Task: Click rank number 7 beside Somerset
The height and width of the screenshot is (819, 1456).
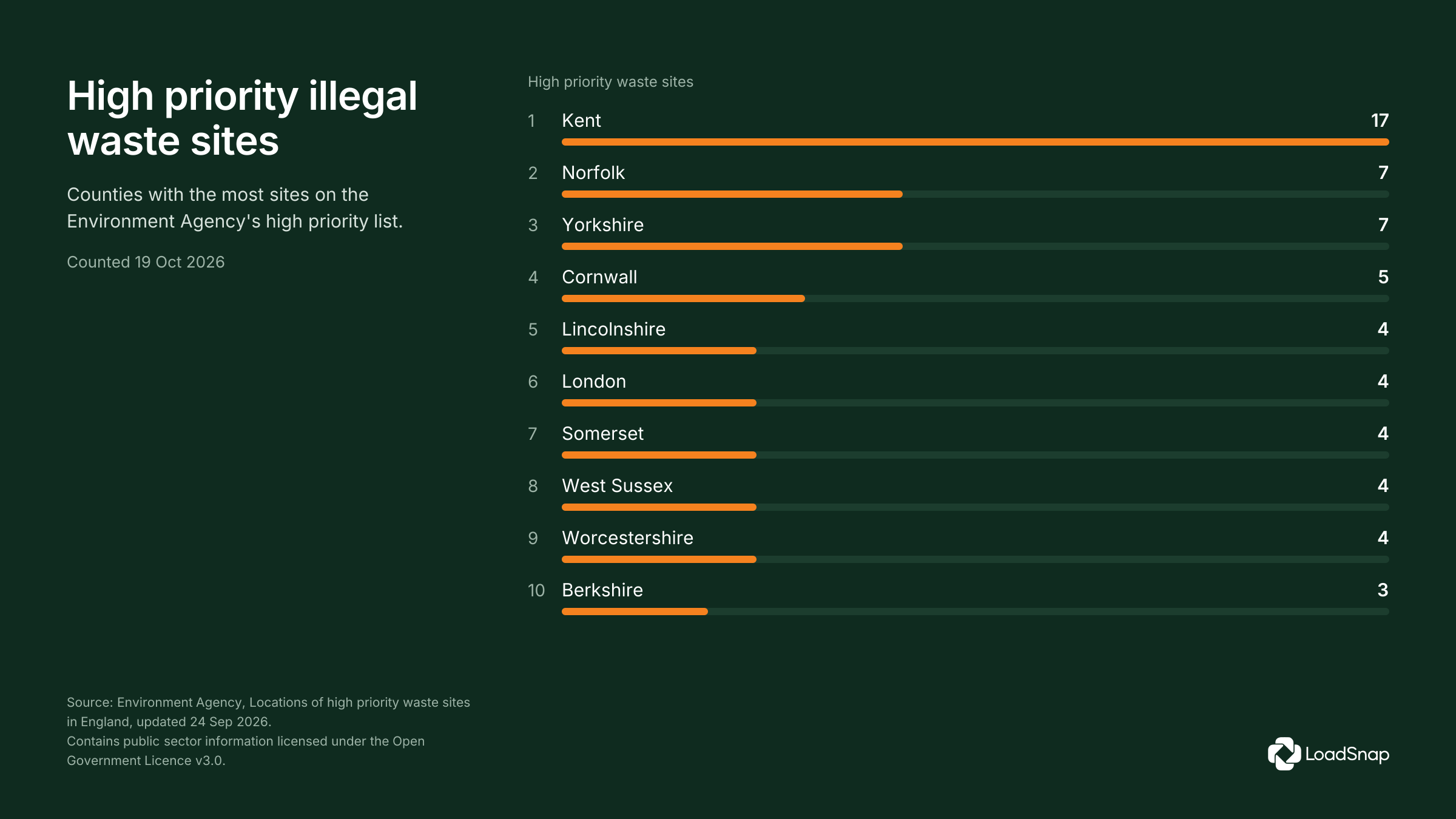Action: tap(533, 434)
